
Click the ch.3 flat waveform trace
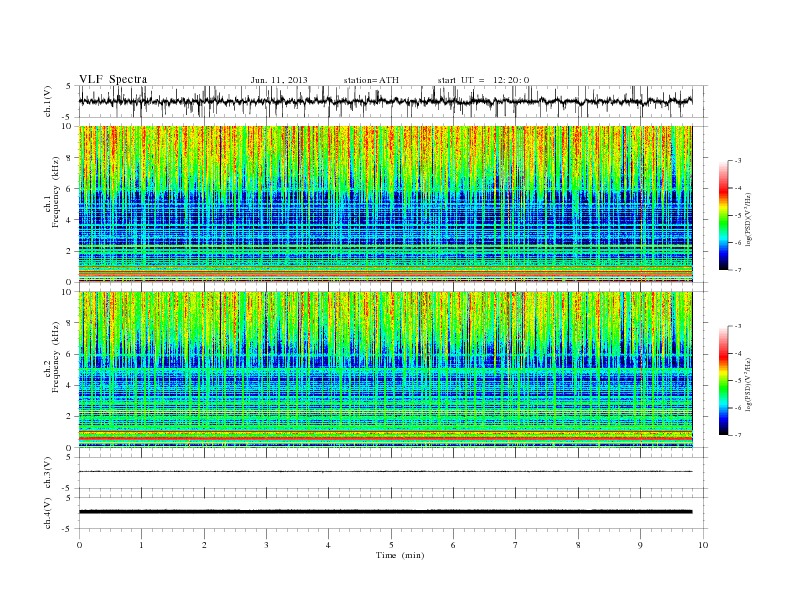pos(385,472)
